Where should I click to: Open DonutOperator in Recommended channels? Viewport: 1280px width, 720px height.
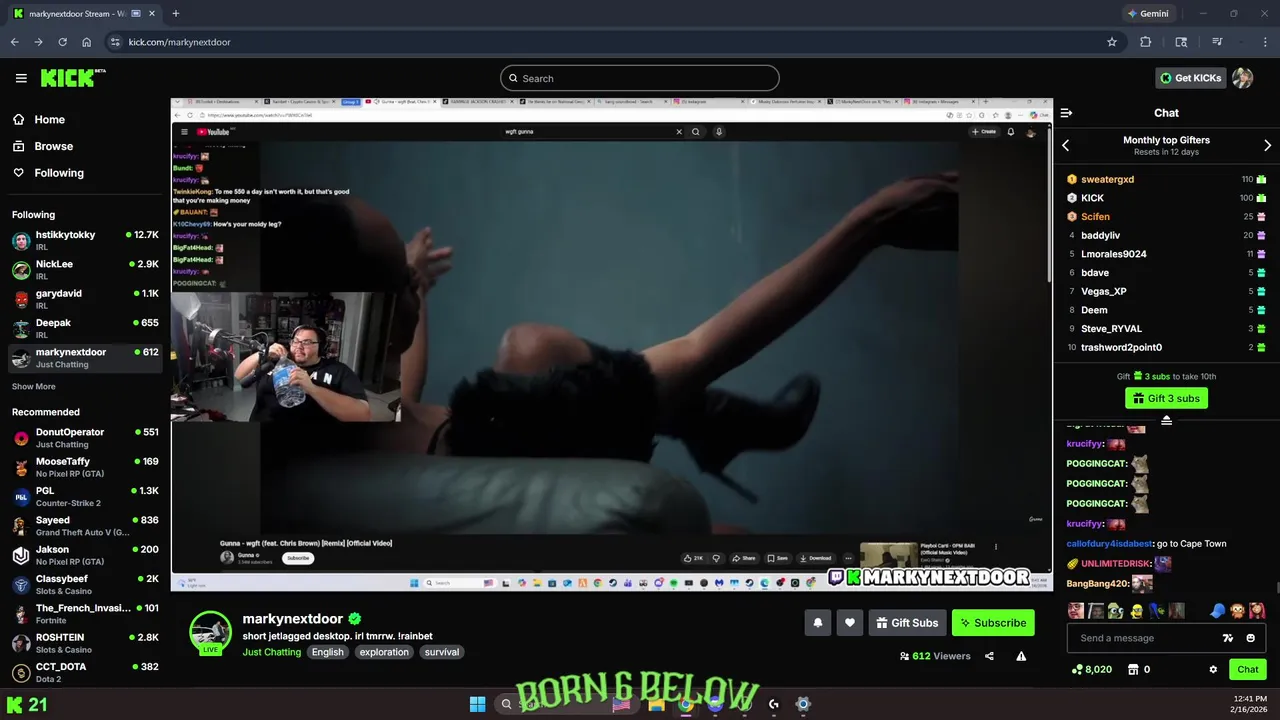pyautogui.click(x=85, y=438)
